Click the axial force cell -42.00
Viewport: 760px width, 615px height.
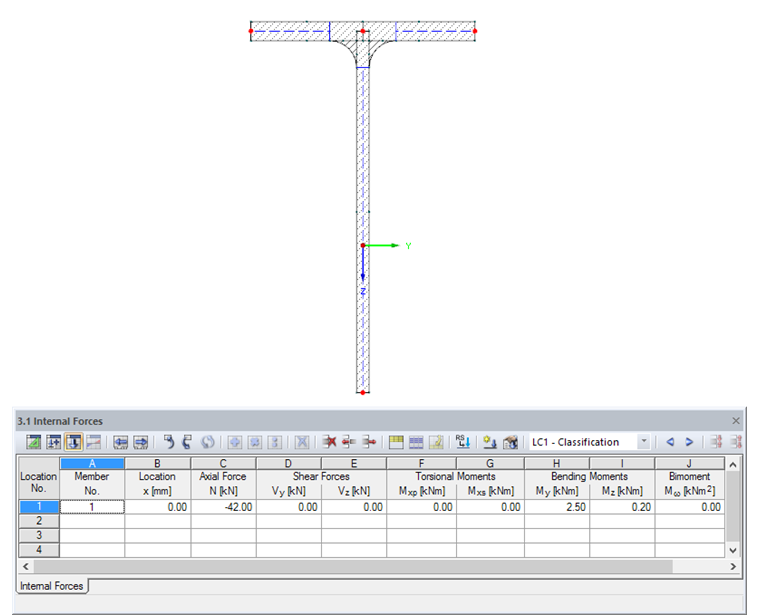coord(223,507)
